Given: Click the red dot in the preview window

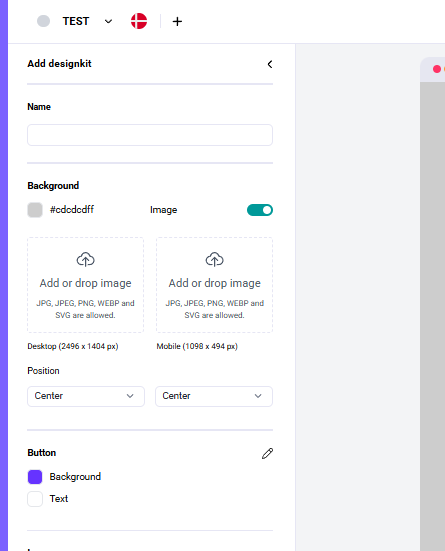Looking at the screenshot, I should point(437,69).
